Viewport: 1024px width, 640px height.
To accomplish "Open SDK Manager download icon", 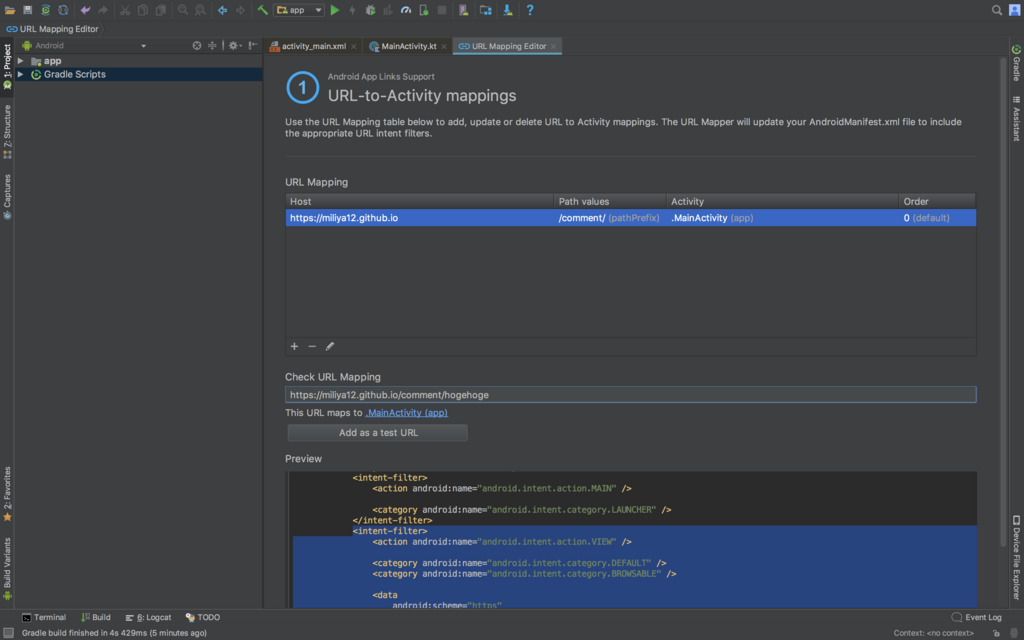I will 507,10.
